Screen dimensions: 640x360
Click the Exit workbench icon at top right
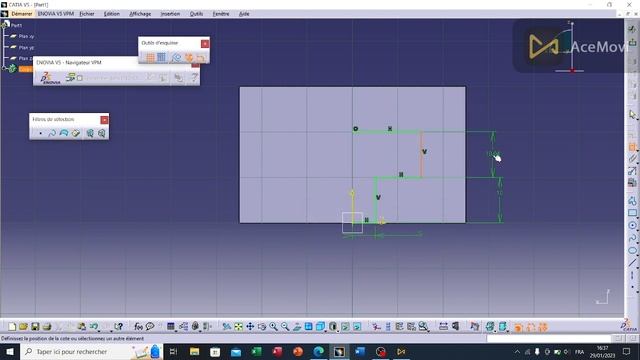632,42
